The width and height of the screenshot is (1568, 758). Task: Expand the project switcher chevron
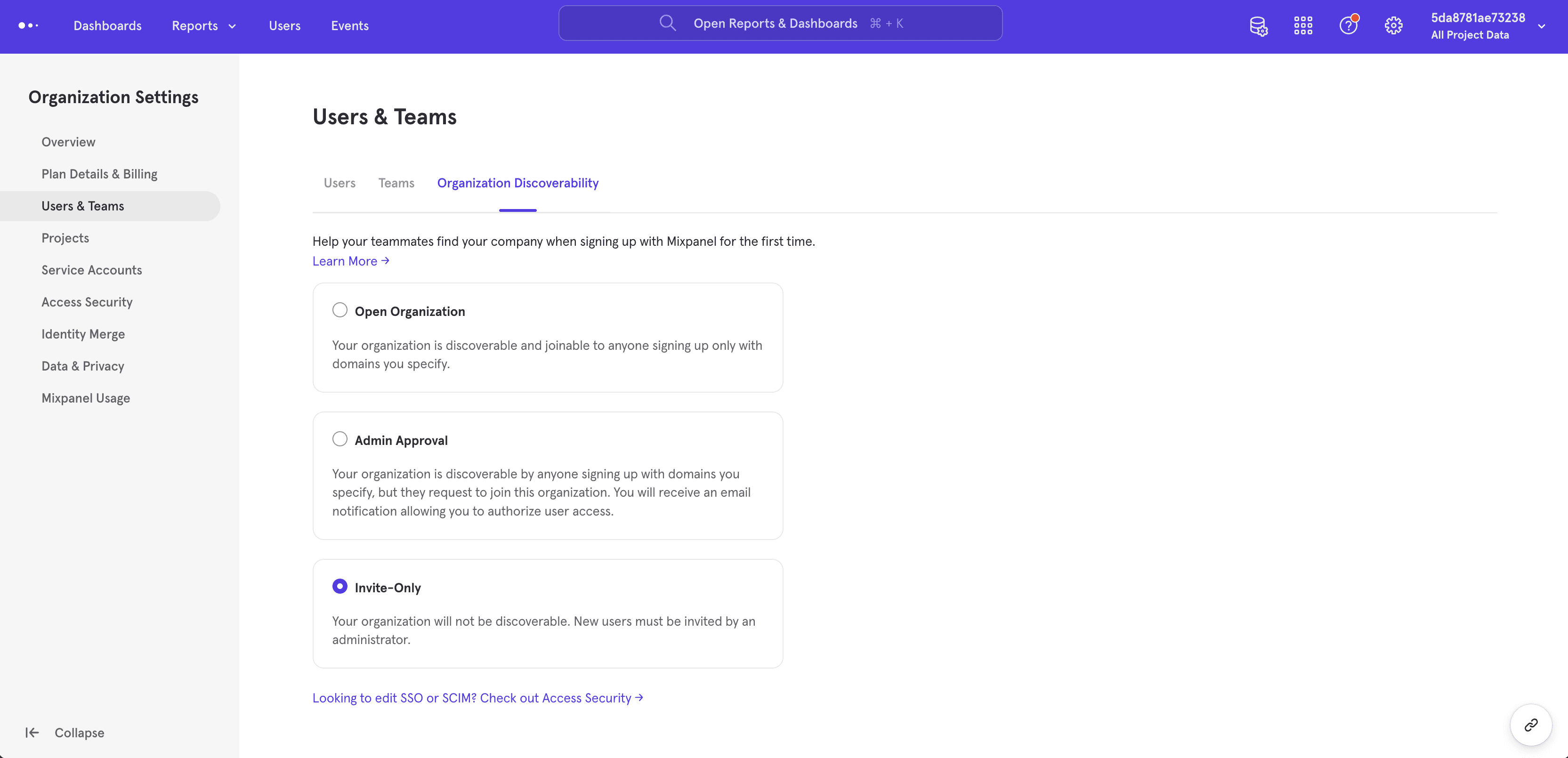1541,26
